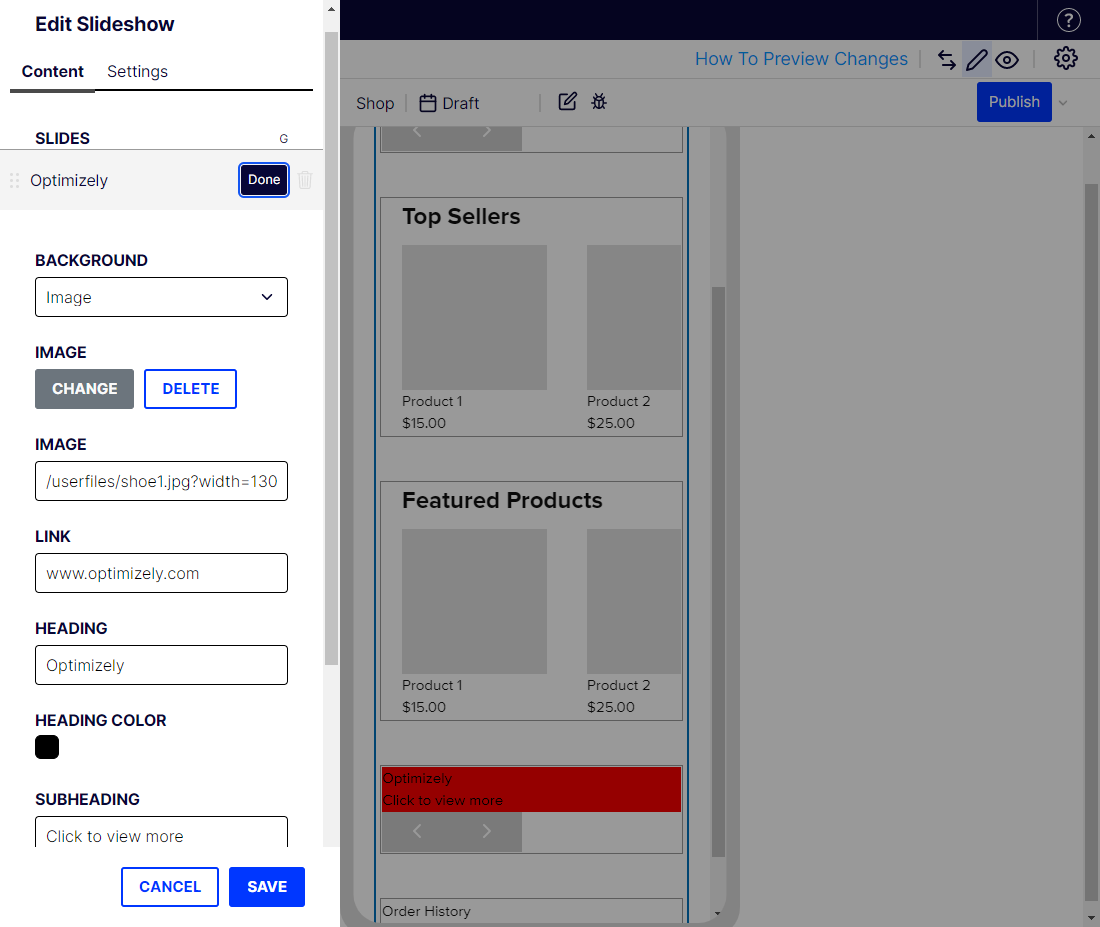This screenshot has height=927, width=1100.
Task: Click the swap arrows icon in header
Action: point(946,60)
